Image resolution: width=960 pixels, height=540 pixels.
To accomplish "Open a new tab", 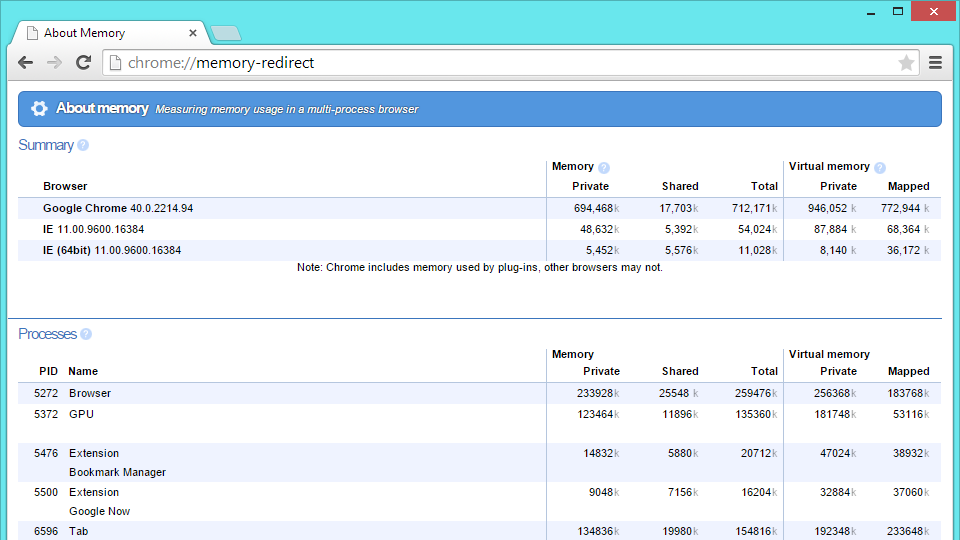I will click(x=226, y=33).
